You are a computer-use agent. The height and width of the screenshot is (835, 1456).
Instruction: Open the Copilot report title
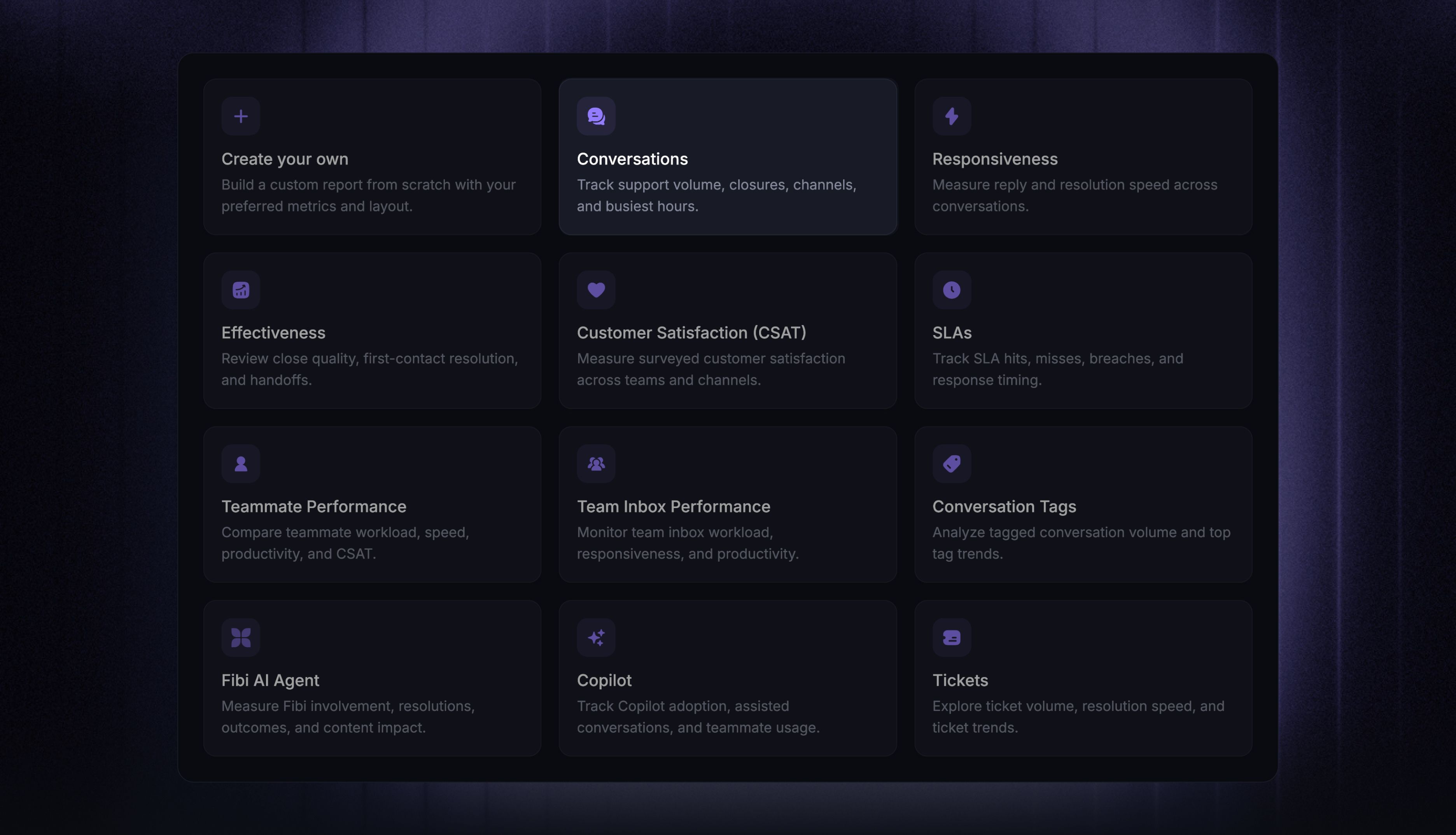coord(604,680)
